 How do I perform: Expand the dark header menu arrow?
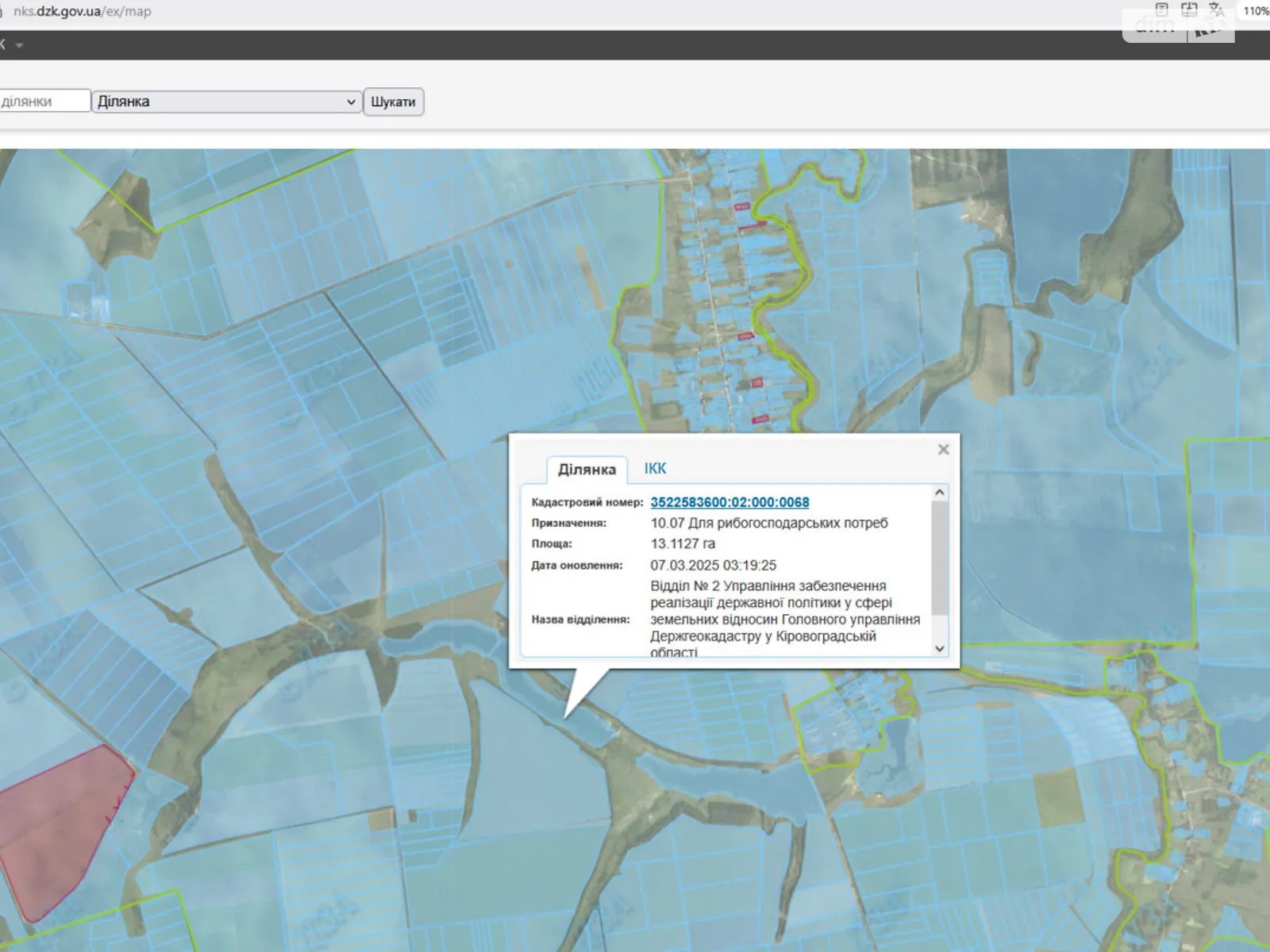click(x=19, y=45)
